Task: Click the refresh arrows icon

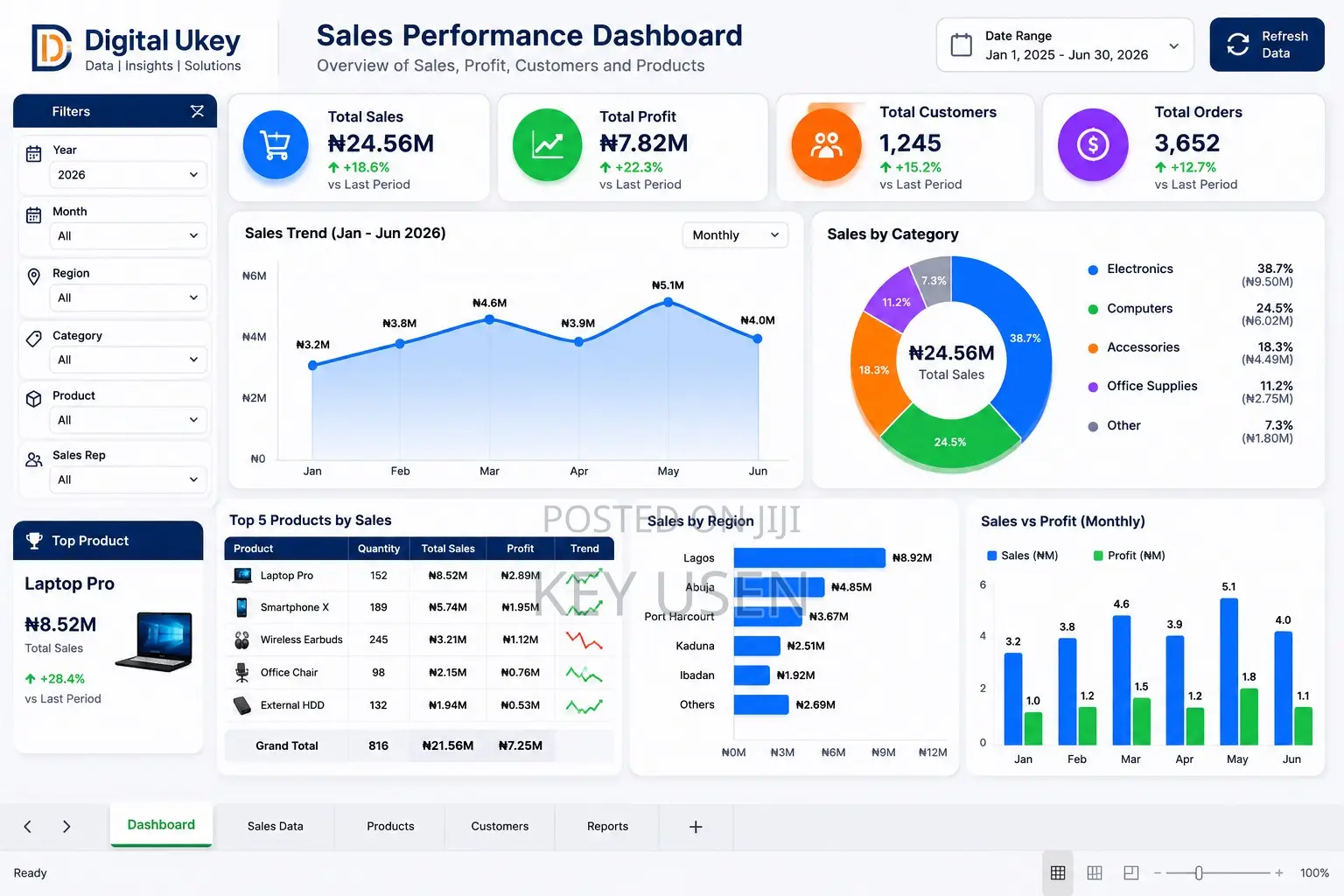Action: [x=1238, y=45]
